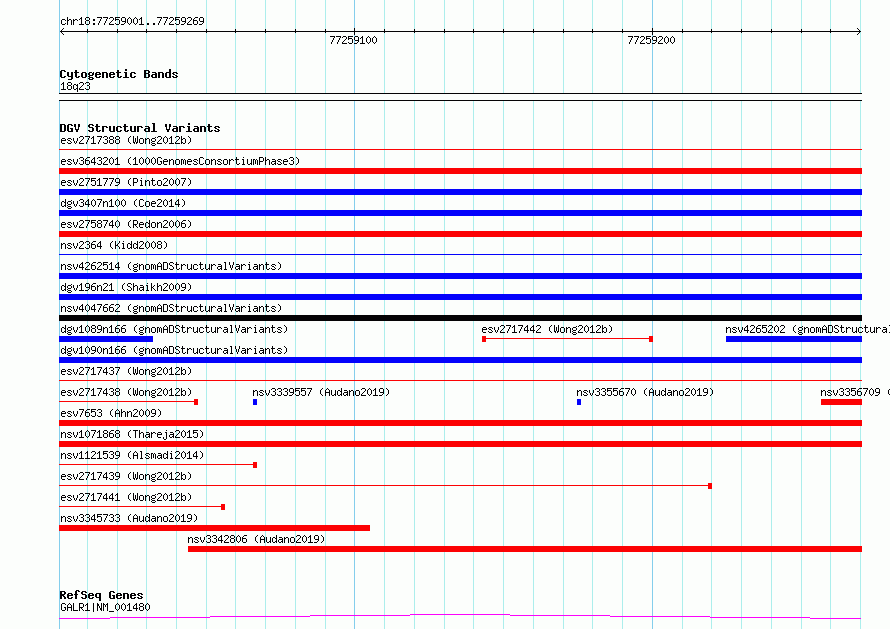The width and height of the screenshot is (890, 629).
Task: Open esv2717437 (Wong2012b) variant label
Action: pyautogui.click(x=126, y=371)
